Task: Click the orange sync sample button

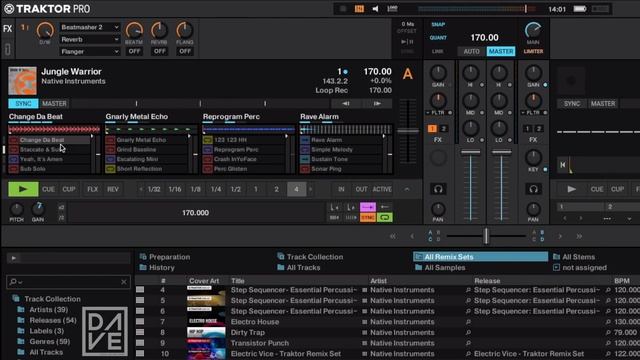Action: coord(368,218)
